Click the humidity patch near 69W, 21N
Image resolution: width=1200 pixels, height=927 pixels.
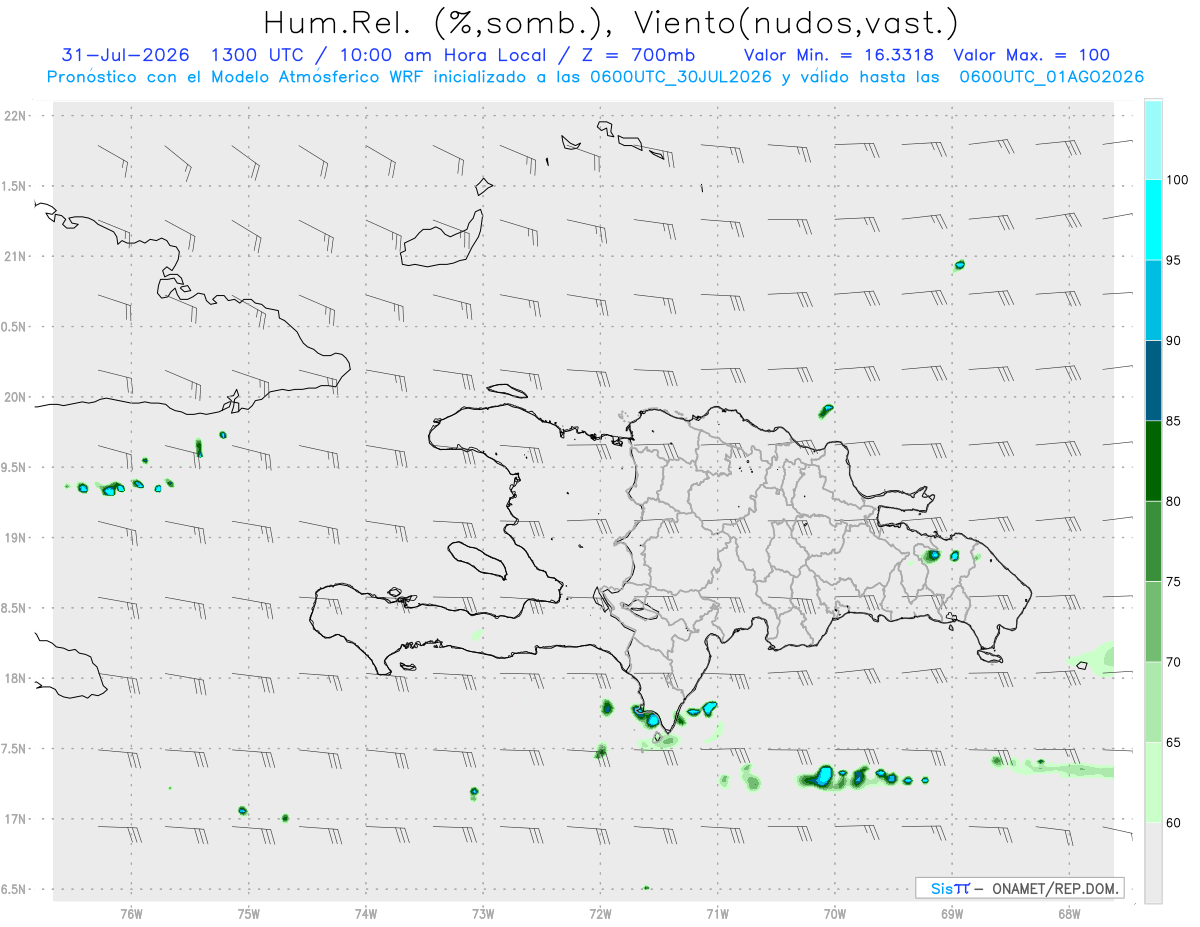click(959, 265)
